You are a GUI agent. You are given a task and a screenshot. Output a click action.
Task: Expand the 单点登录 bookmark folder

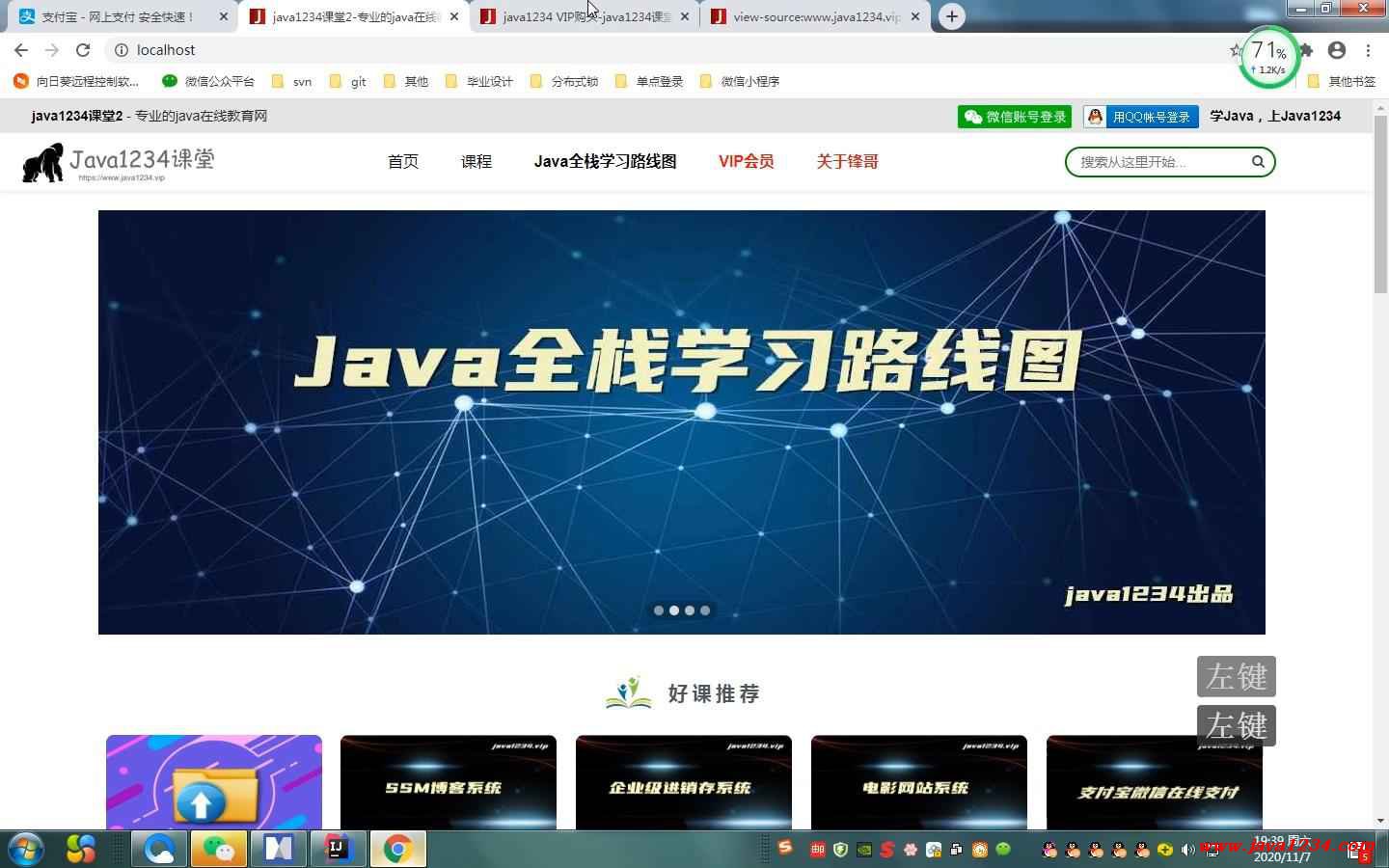pos(649,81)
